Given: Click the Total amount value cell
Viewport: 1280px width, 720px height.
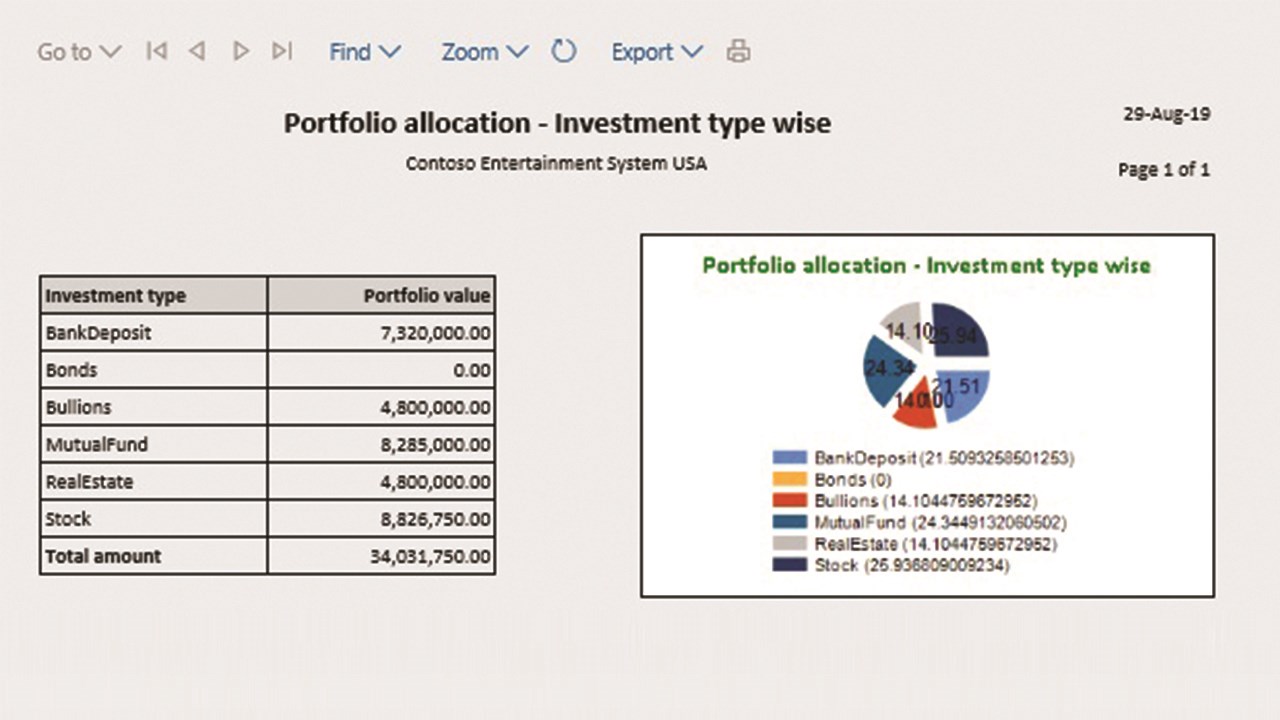Looking at the screenshot, I should (381, 556).
